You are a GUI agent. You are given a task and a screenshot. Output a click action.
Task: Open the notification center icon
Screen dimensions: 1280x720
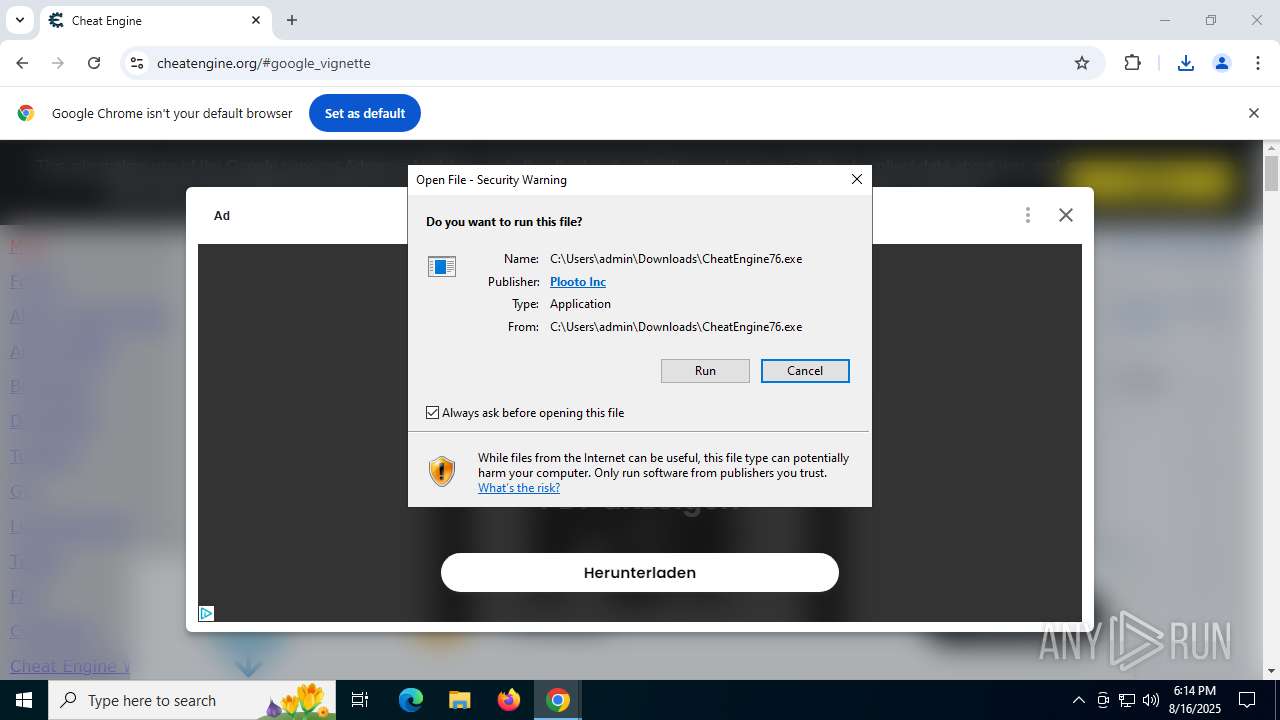coord(1248,700)
